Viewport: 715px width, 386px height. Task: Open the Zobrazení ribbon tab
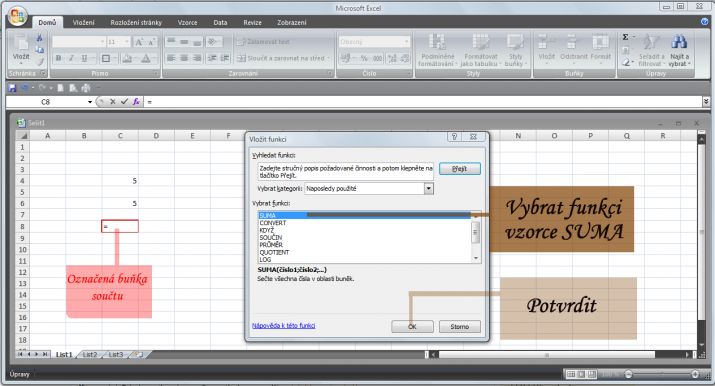[292, 22]
